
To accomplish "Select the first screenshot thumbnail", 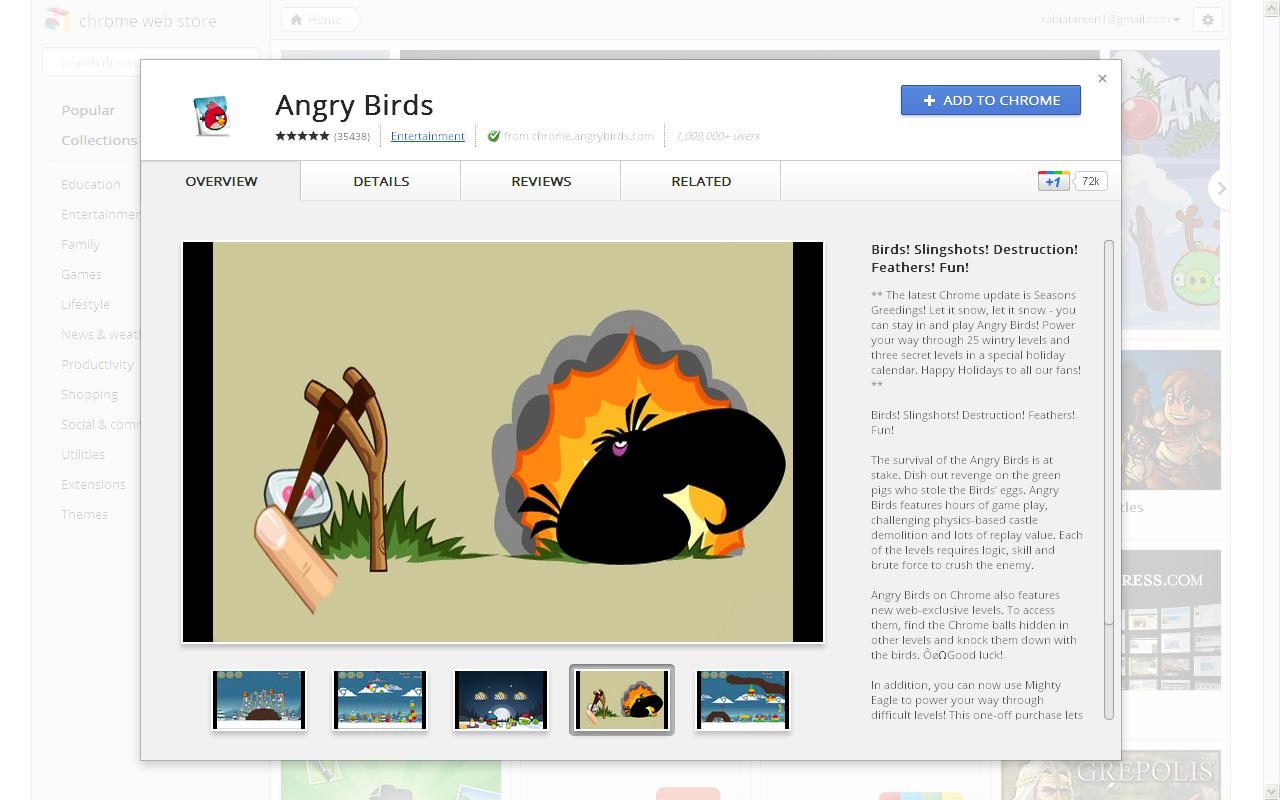I will click(259, 700).
